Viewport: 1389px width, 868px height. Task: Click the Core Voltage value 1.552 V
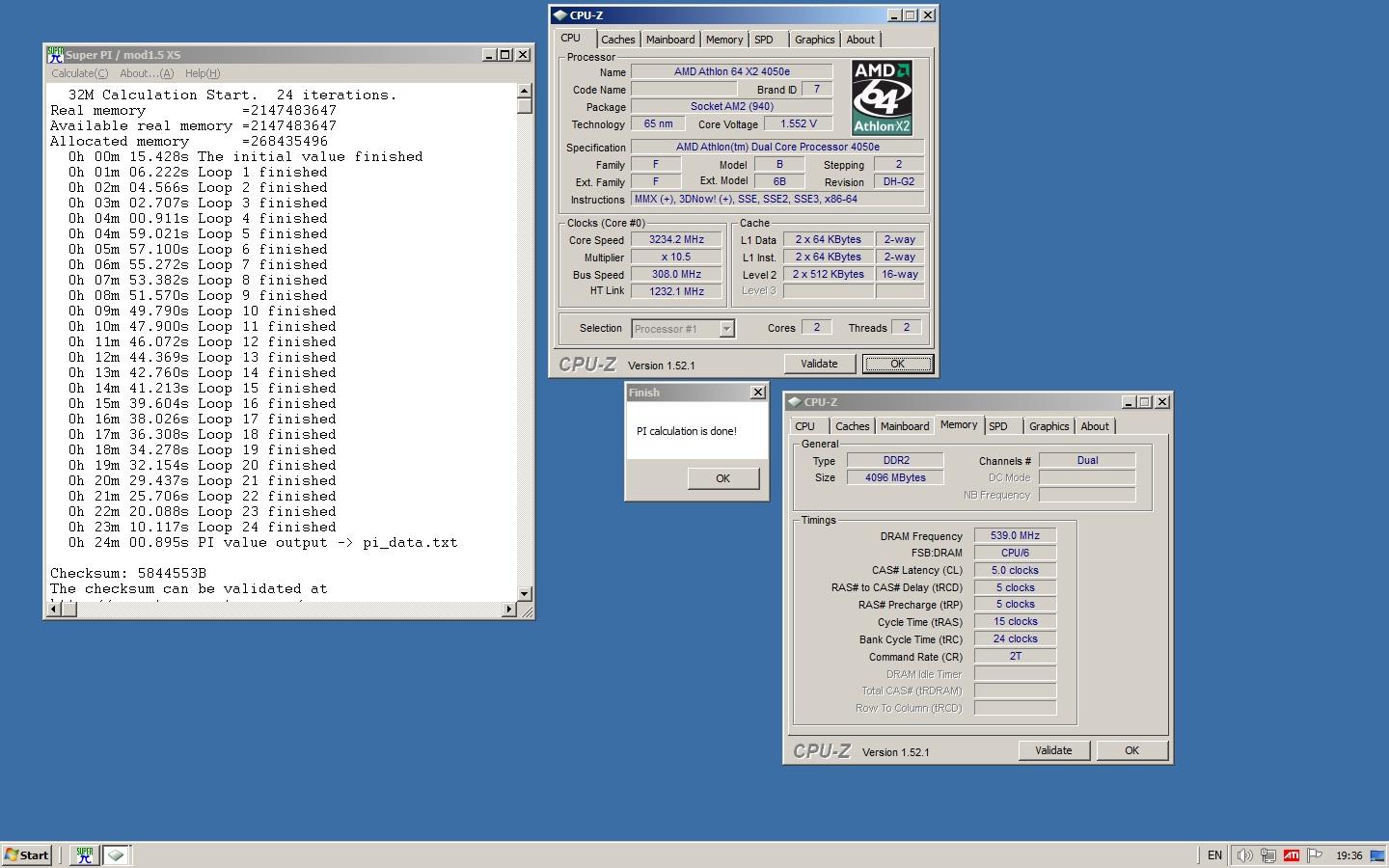(x=798, y=123)
